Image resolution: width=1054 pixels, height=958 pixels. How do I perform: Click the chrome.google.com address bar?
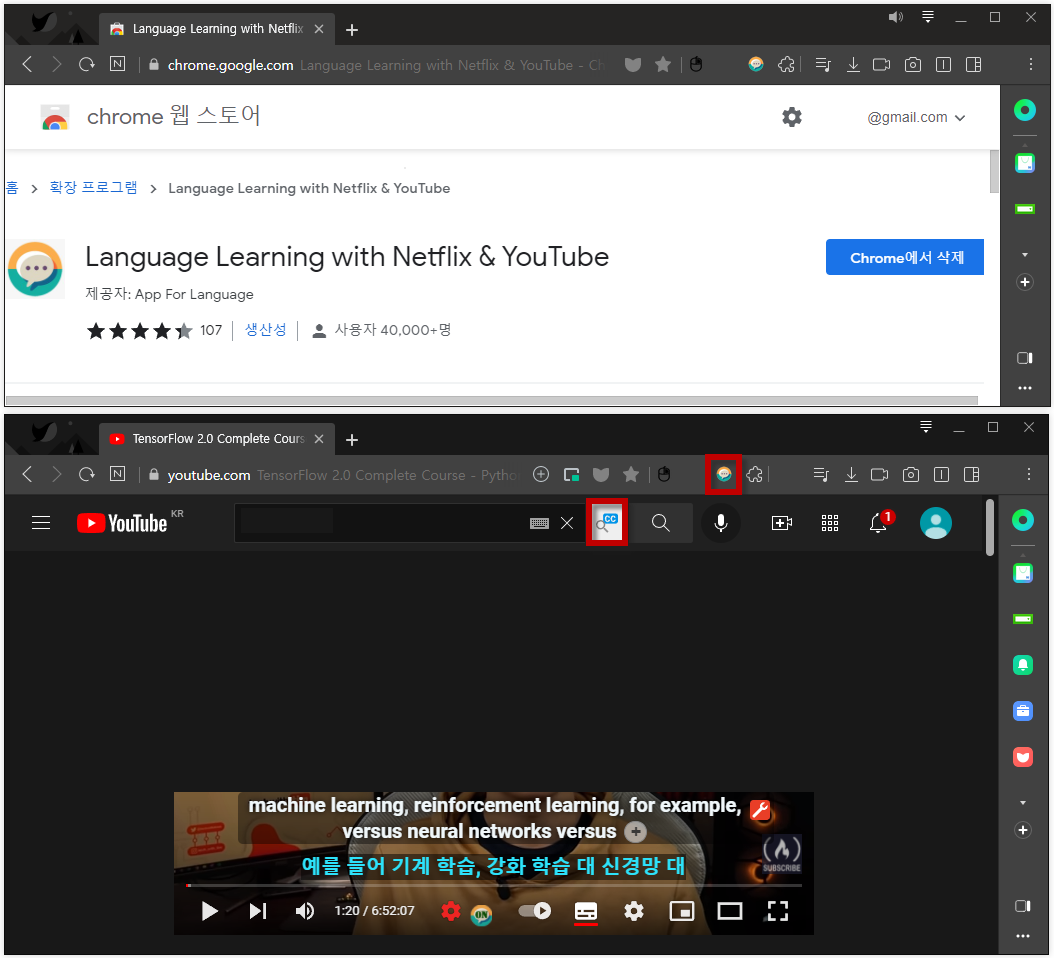pos(376,65)
